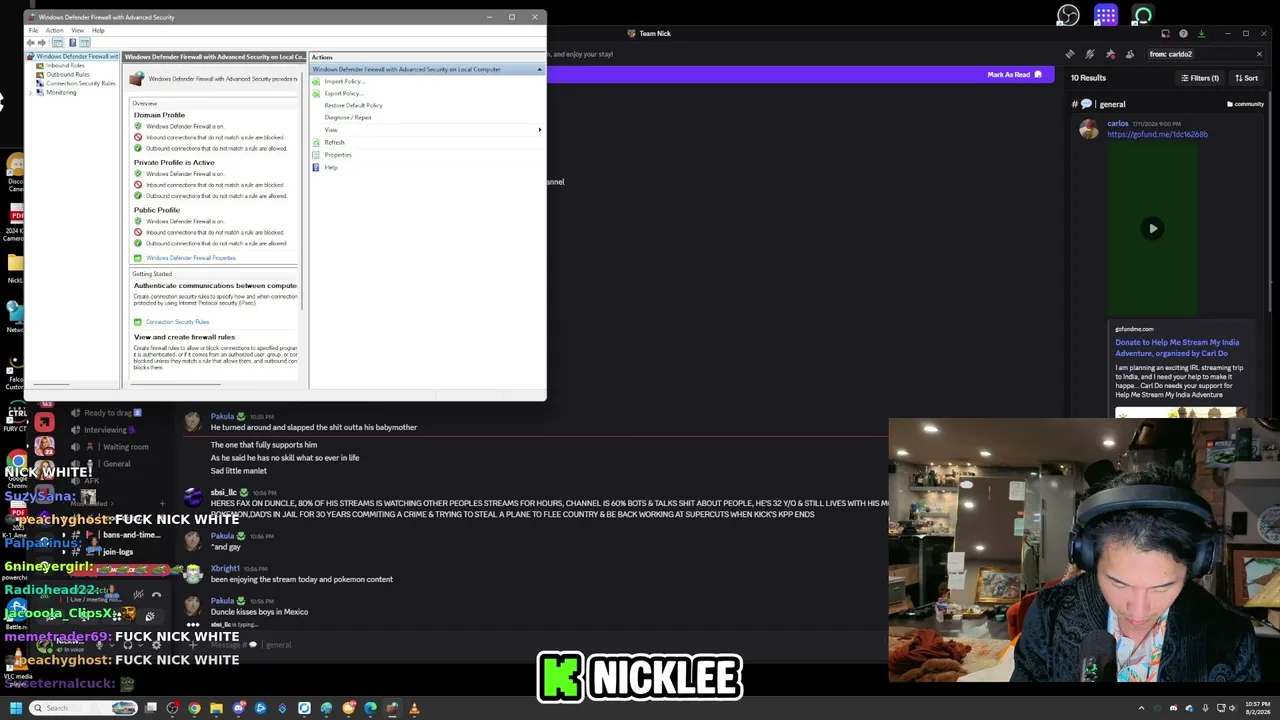Screen dimensions: 1280x720
Task: Click Refresh in the Actions pane
Action: tap(334, 142)
